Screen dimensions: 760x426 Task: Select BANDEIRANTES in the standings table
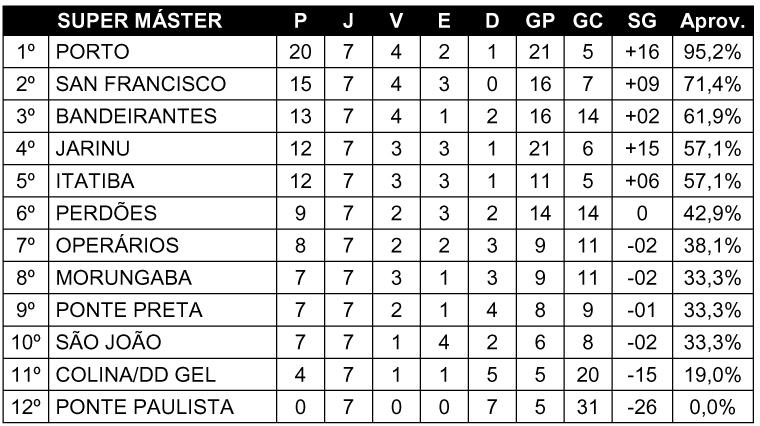(136, 116)
